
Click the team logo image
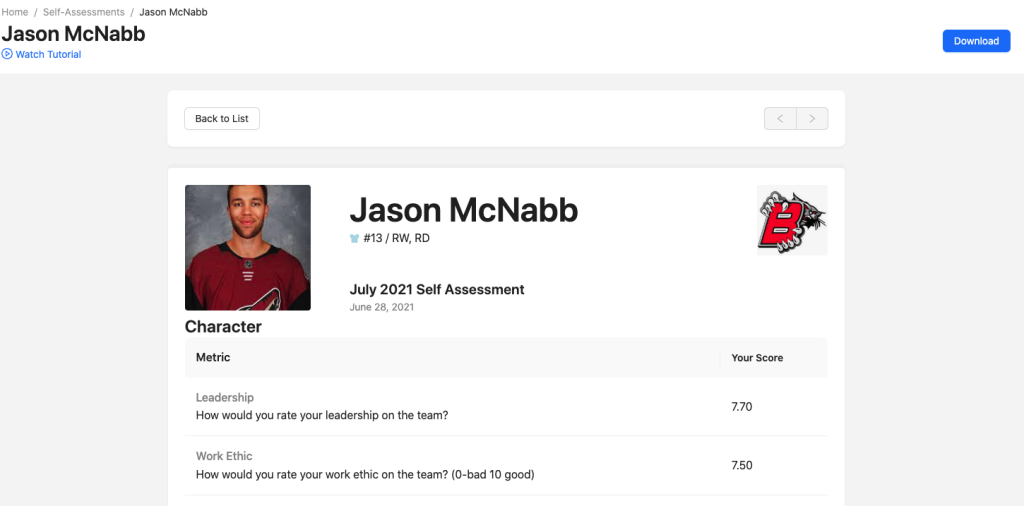[792, 220]
